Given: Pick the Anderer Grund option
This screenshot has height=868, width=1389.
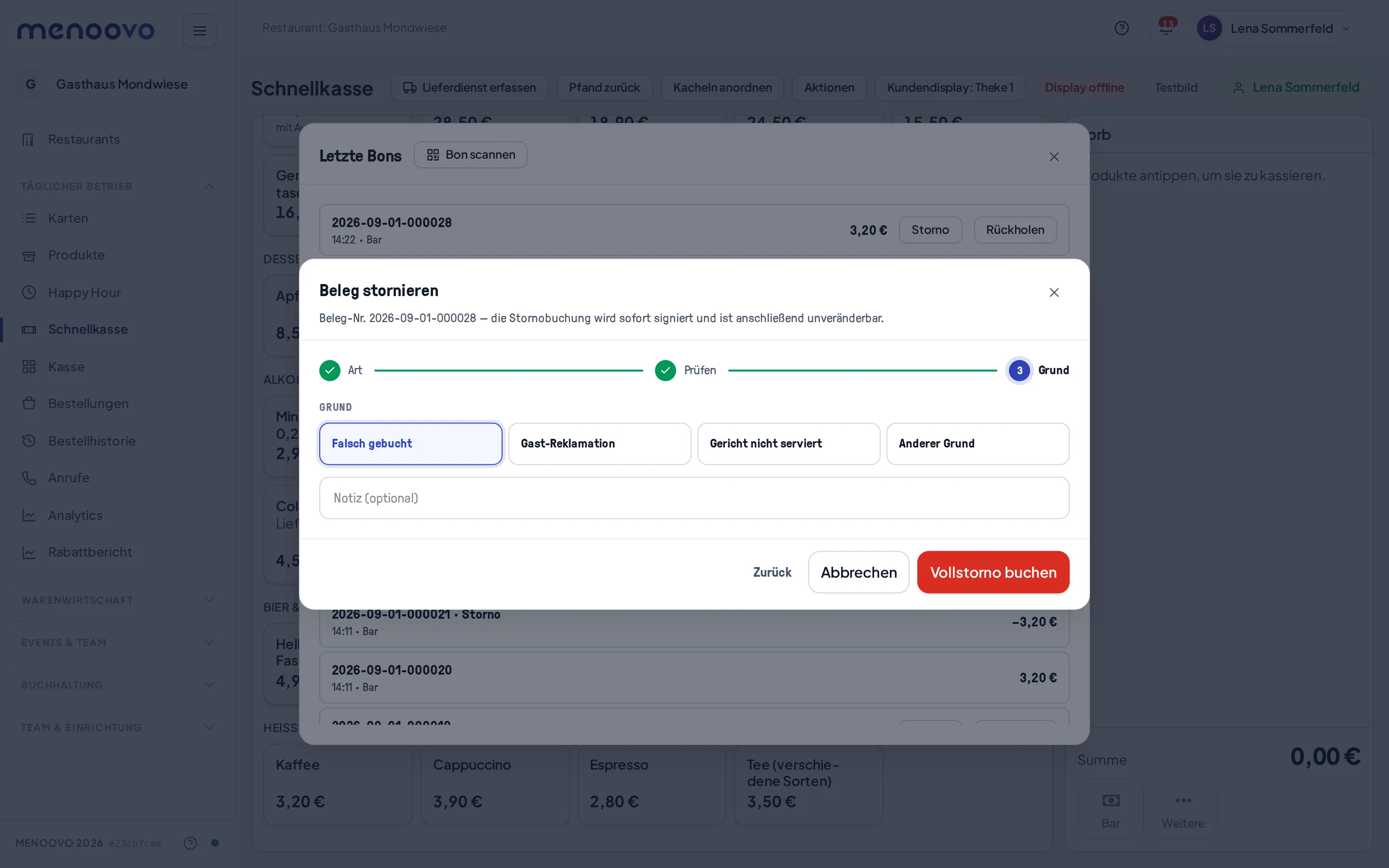Looking at the screenshot, I should click(x=978, y=444).
